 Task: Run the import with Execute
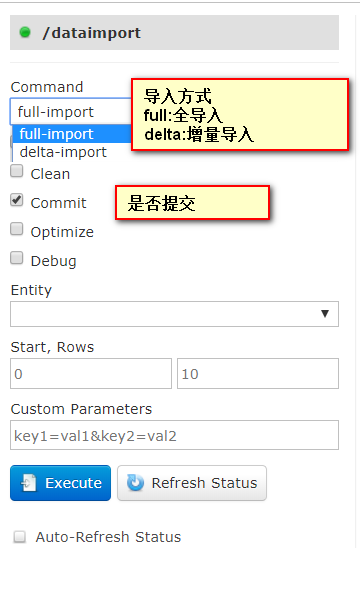click(60, 483)
